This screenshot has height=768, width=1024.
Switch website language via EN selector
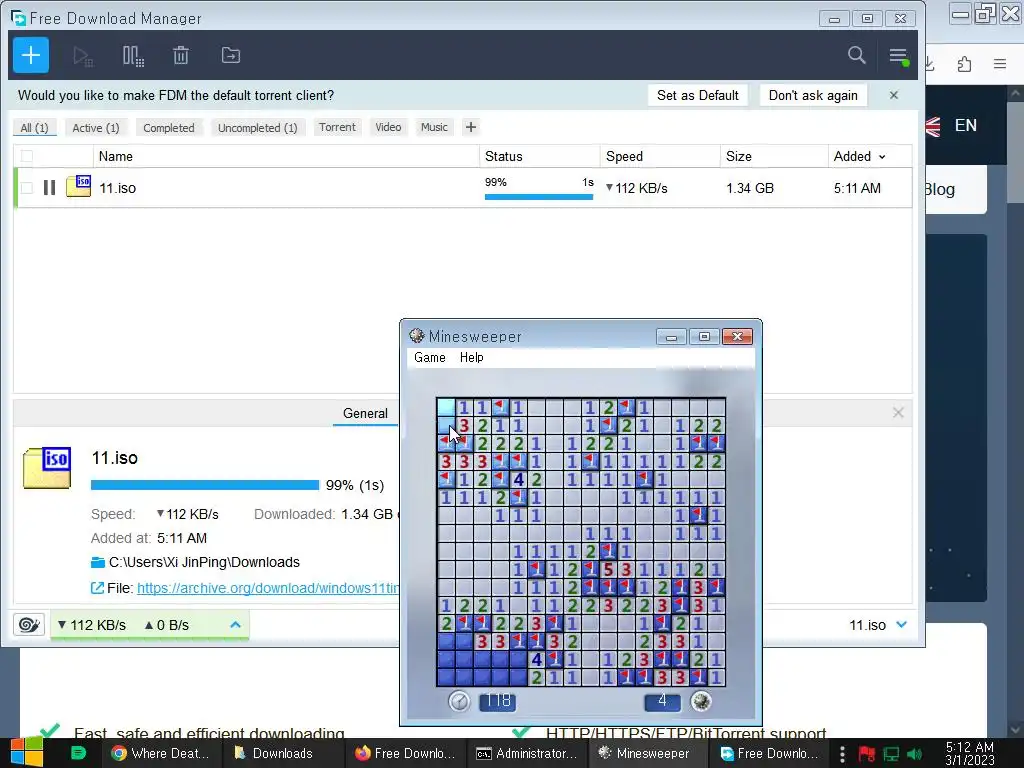pos(965,125)
